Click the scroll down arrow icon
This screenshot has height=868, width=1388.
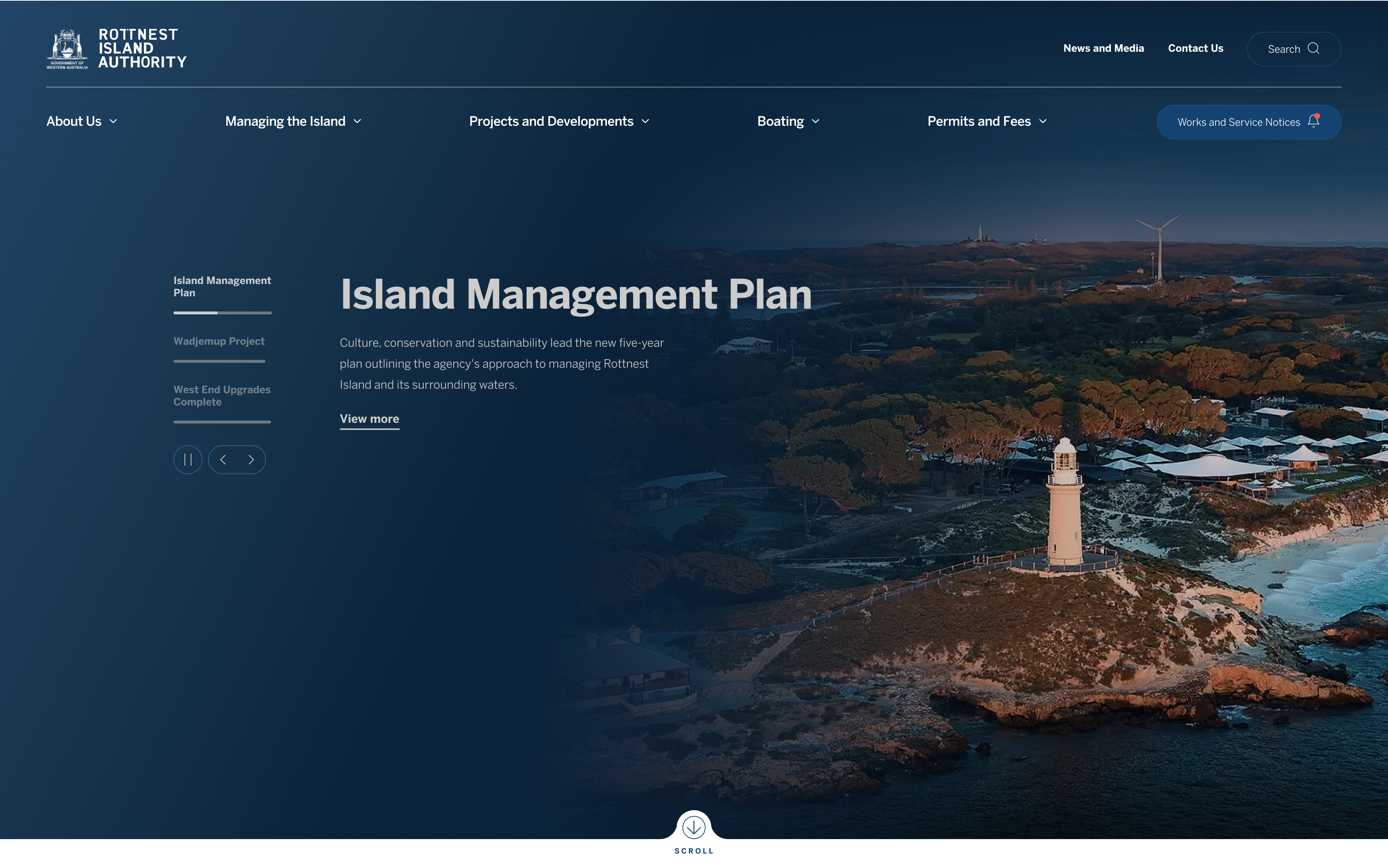coord(694,828)
